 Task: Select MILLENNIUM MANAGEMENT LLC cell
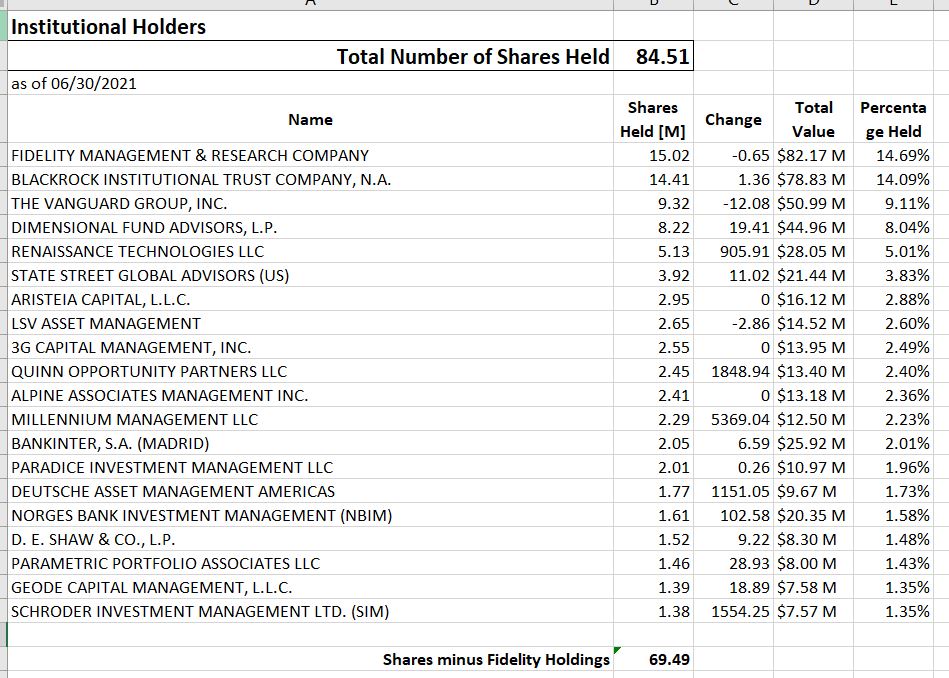tap(310, 420)
